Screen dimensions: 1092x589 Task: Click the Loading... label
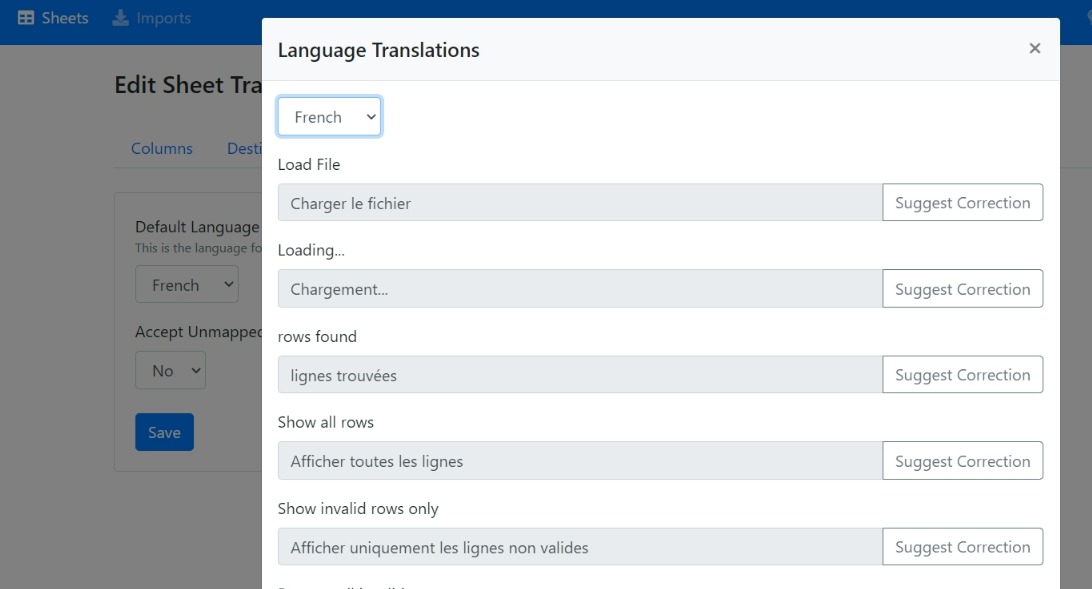pos(311,251)
